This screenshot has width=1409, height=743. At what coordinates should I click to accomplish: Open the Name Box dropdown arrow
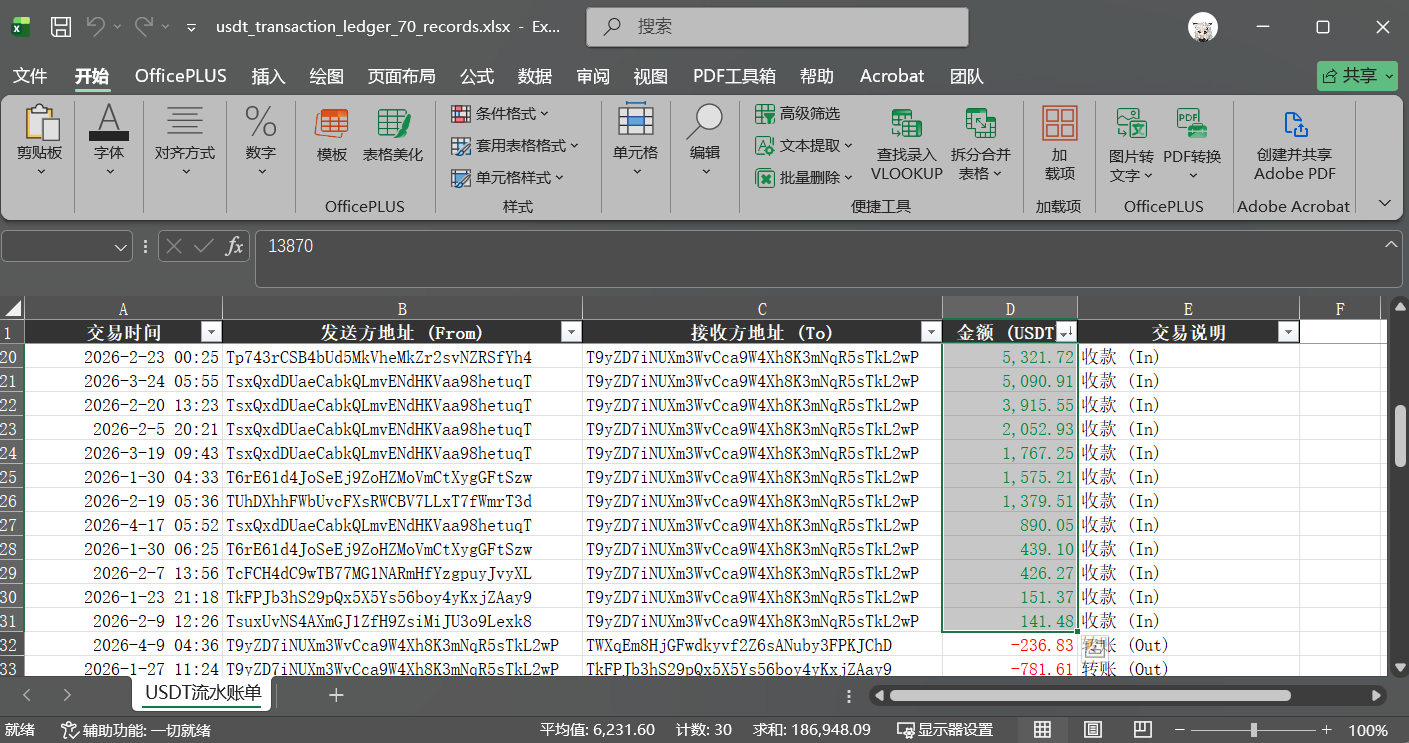pyautogui.click(x=121, y=246)
